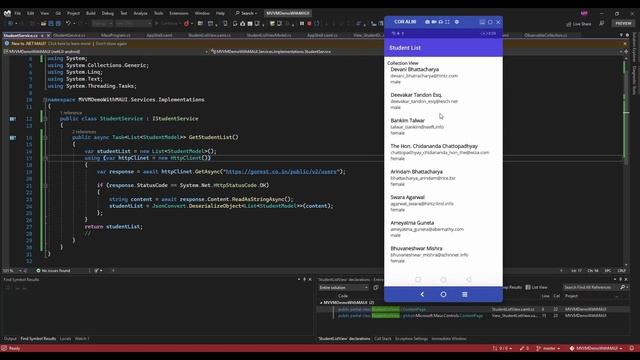Open the gorest.co.in API URL link
Viewport: 640px width, 360px height.
coord(281,171)
